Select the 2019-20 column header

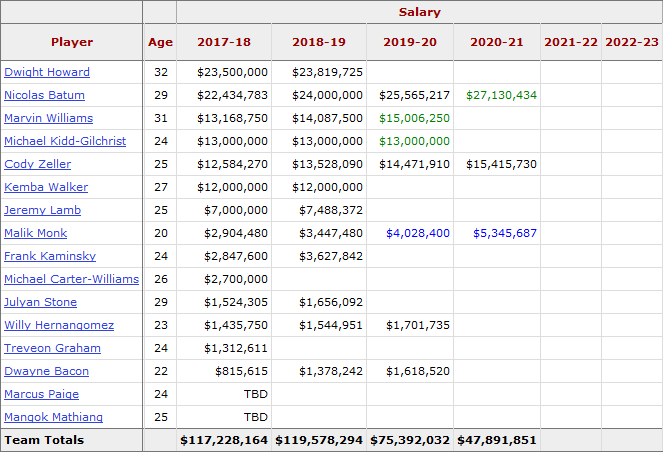pyautogui.click(x=410, y=42)
